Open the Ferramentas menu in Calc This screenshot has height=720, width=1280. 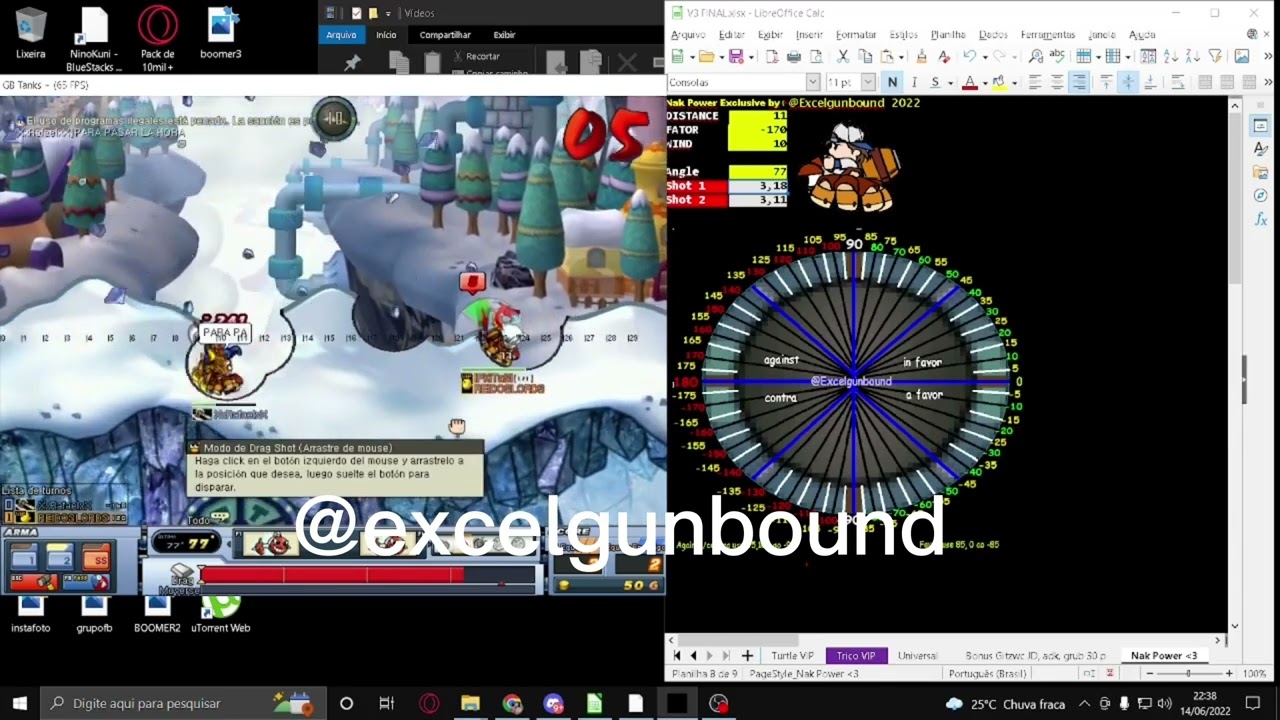pos(1048,35)
